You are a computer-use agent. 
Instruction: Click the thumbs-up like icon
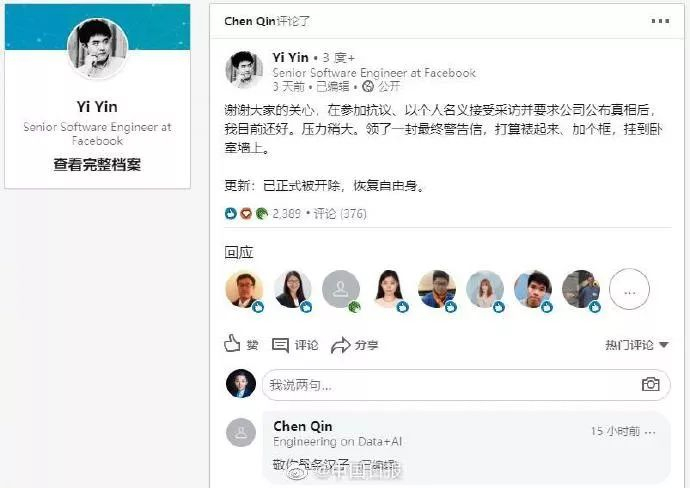point(232,344)
